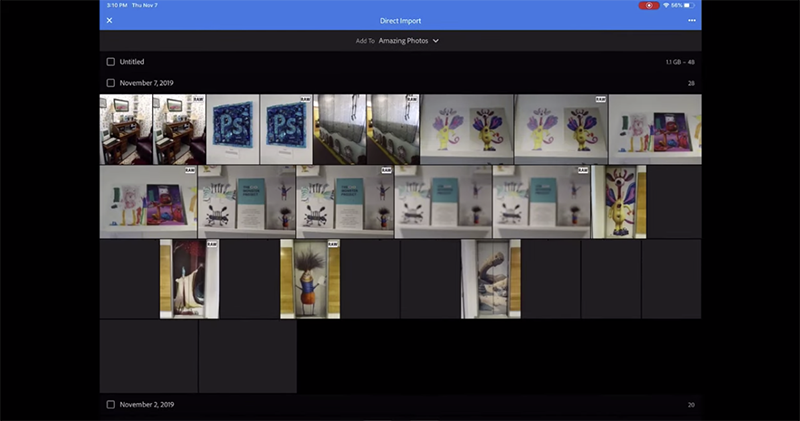Check the Untitled group checkbox
800x421 pixels.
point(111,62)
